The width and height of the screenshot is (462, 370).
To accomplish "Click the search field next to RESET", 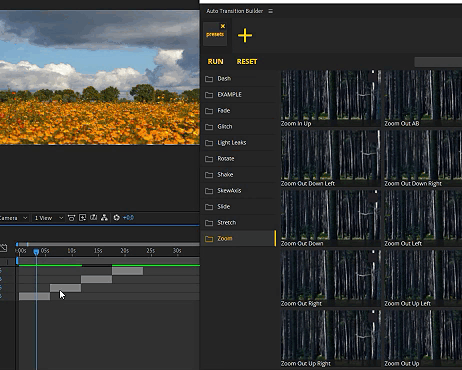I will [438, 62].
